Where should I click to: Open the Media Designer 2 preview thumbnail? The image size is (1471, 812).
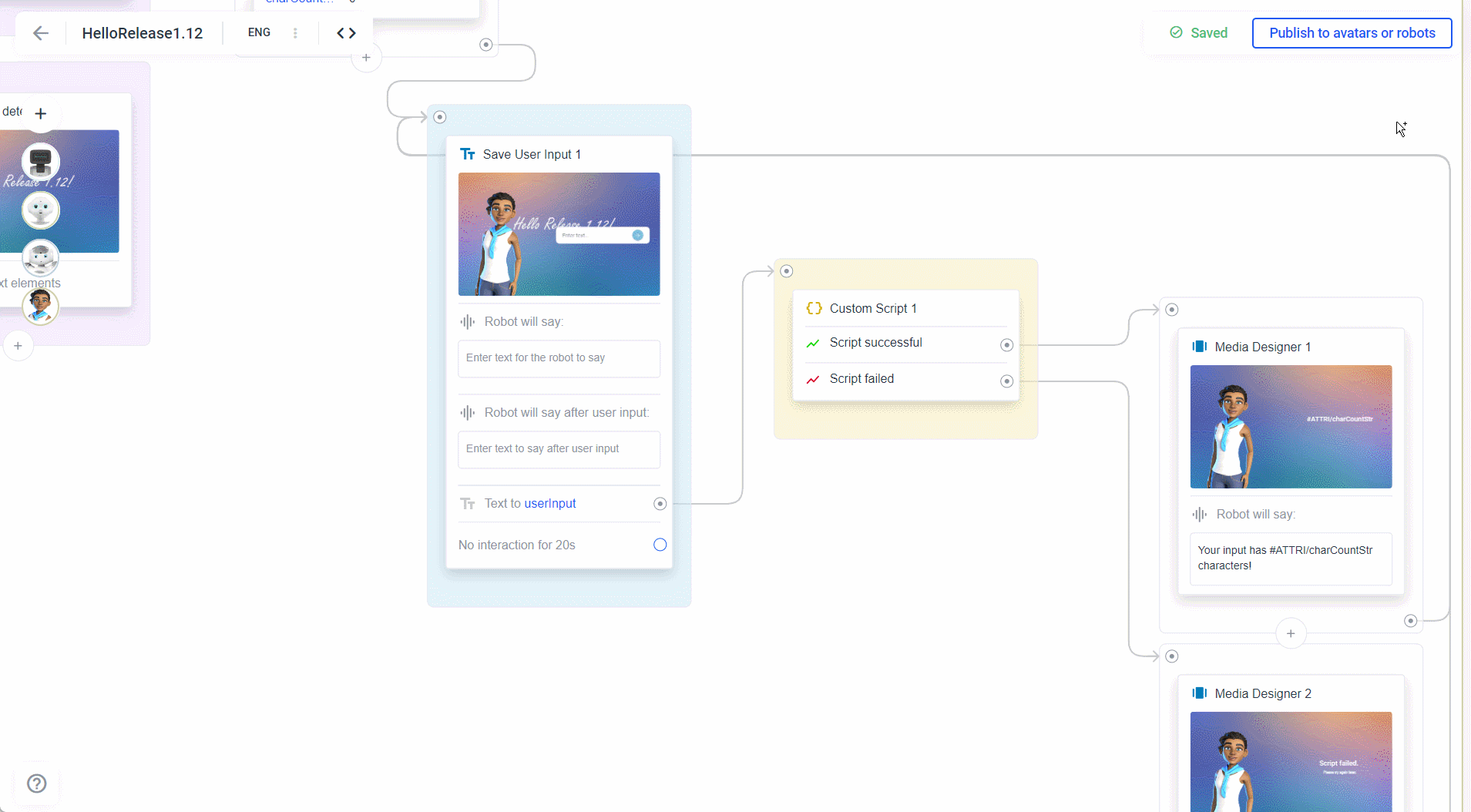1291,762
